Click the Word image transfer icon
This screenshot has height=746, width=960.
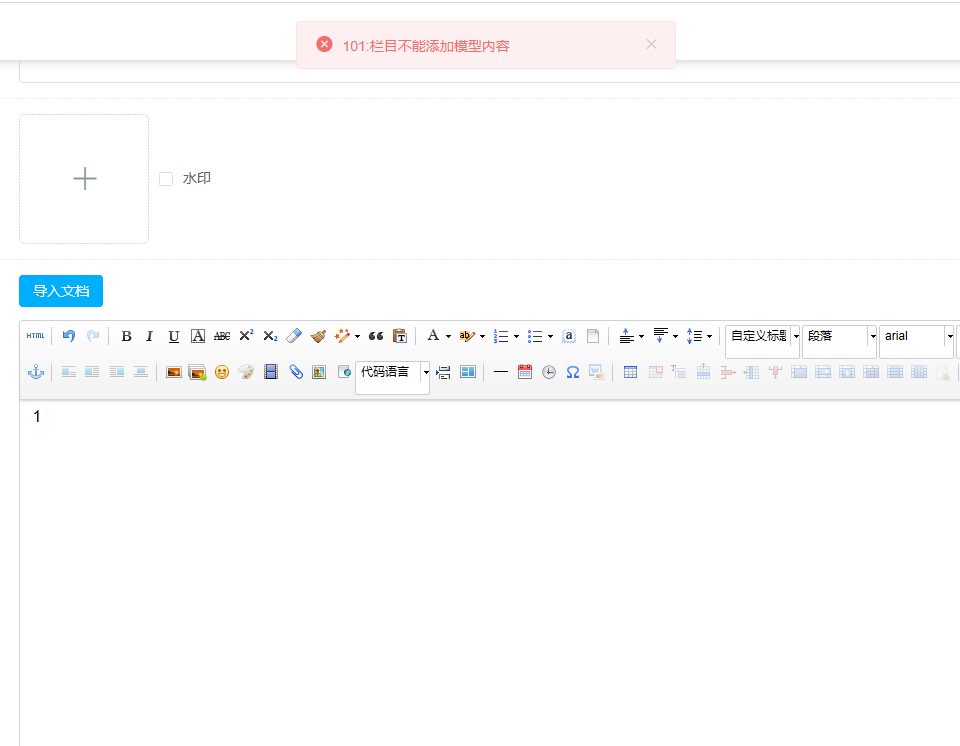click(597, 372)
